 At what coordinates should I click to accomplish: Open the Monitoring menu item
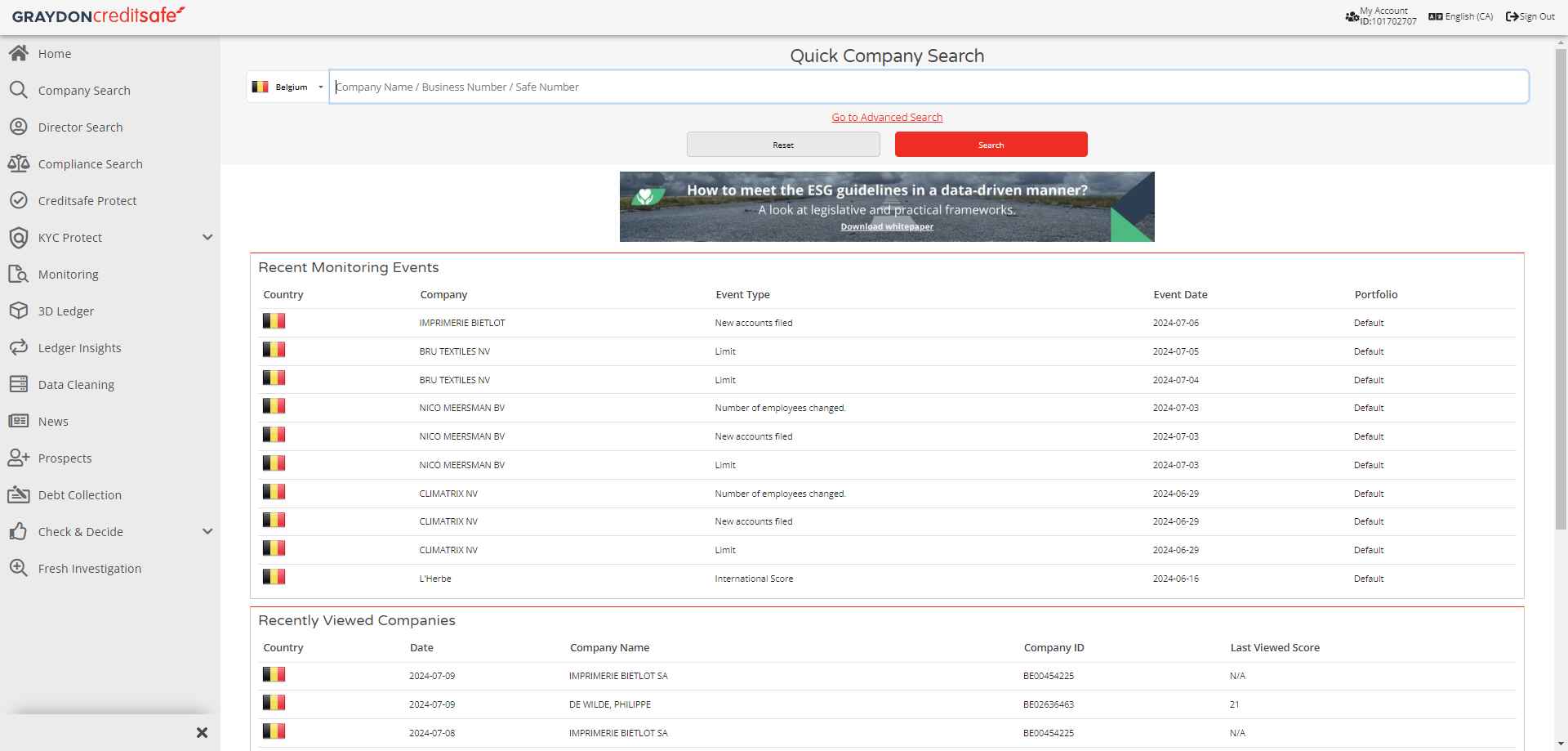(110, 274)
